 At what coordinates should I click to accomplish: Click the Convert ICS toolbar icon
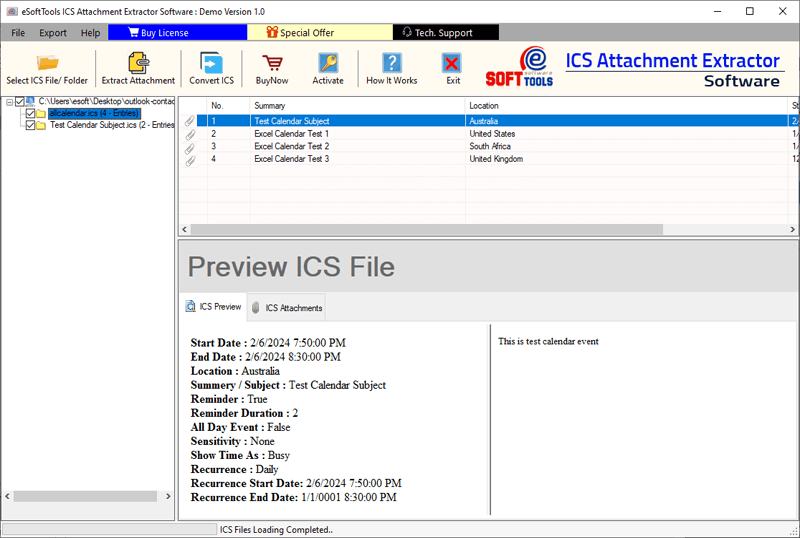pos(211,63)
